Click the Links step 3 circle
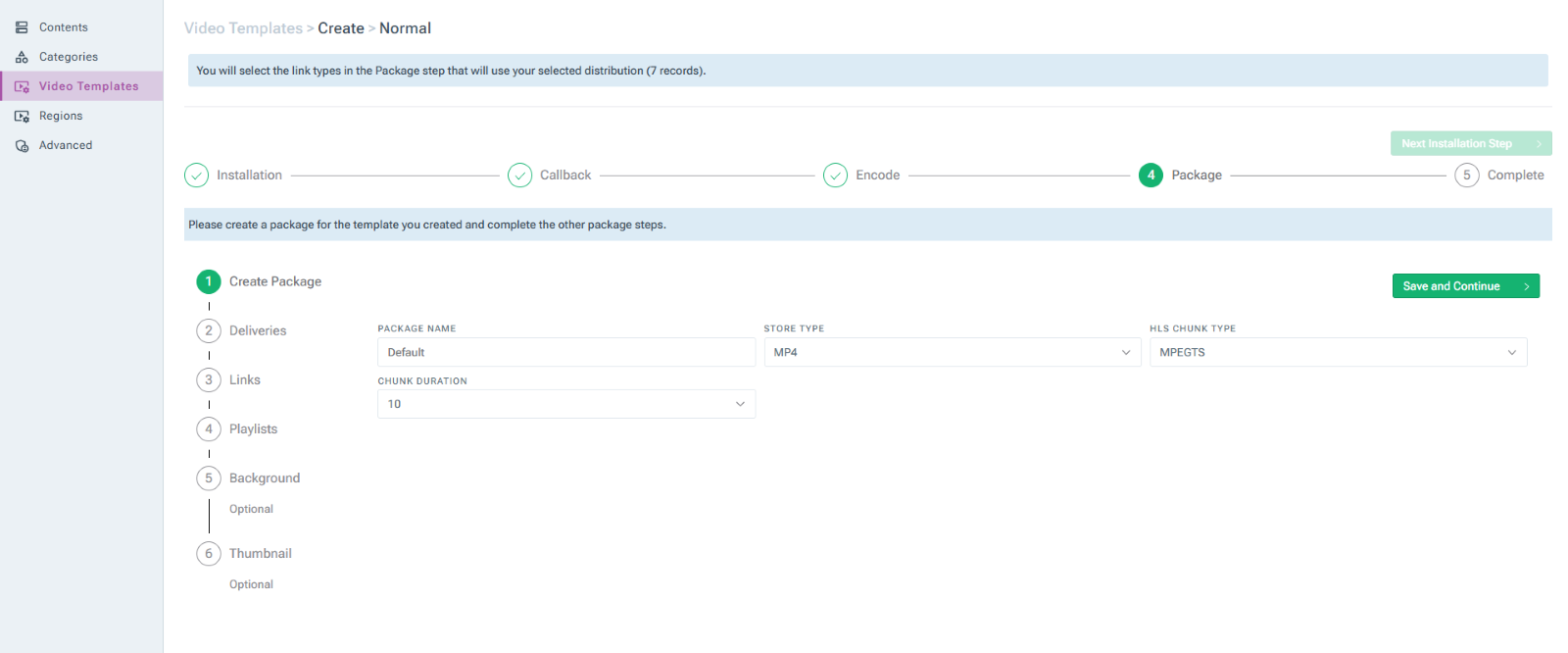Image resolution: width=1568 pixels, height=653 pixels. (209, 379)
